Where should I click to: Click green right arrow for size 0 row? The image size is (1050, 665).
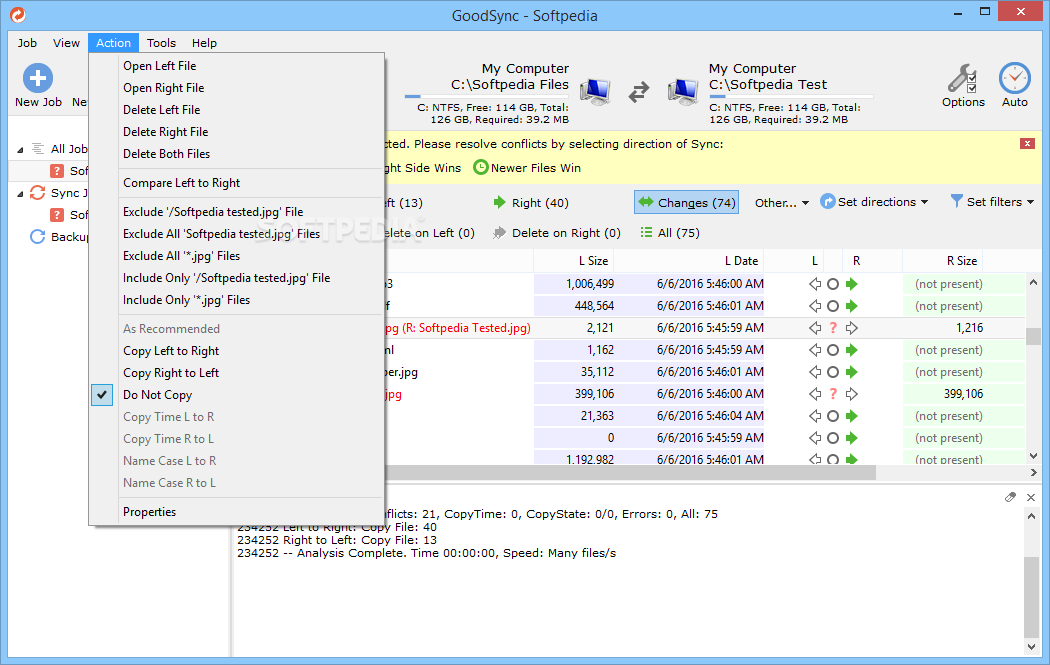click(851, 438)
